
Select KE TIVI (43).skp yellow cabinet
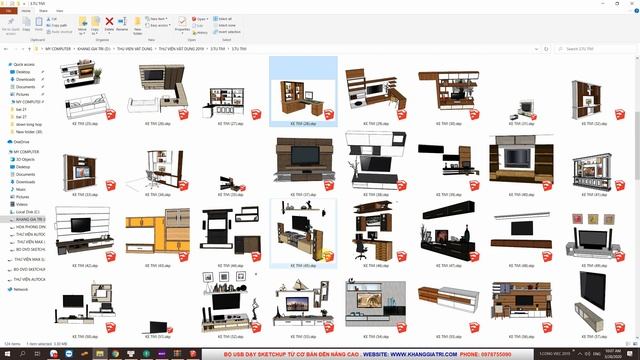(x=158, y=233)
